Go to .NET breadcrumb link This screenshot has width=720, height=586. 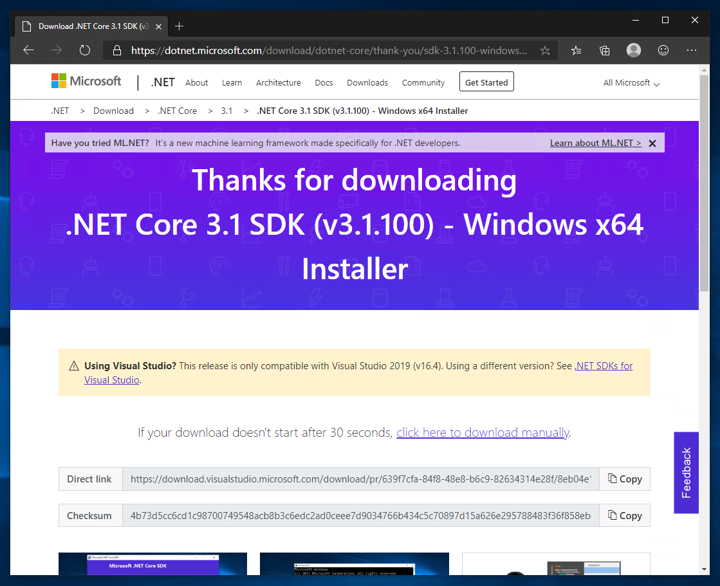coord(60,111)
